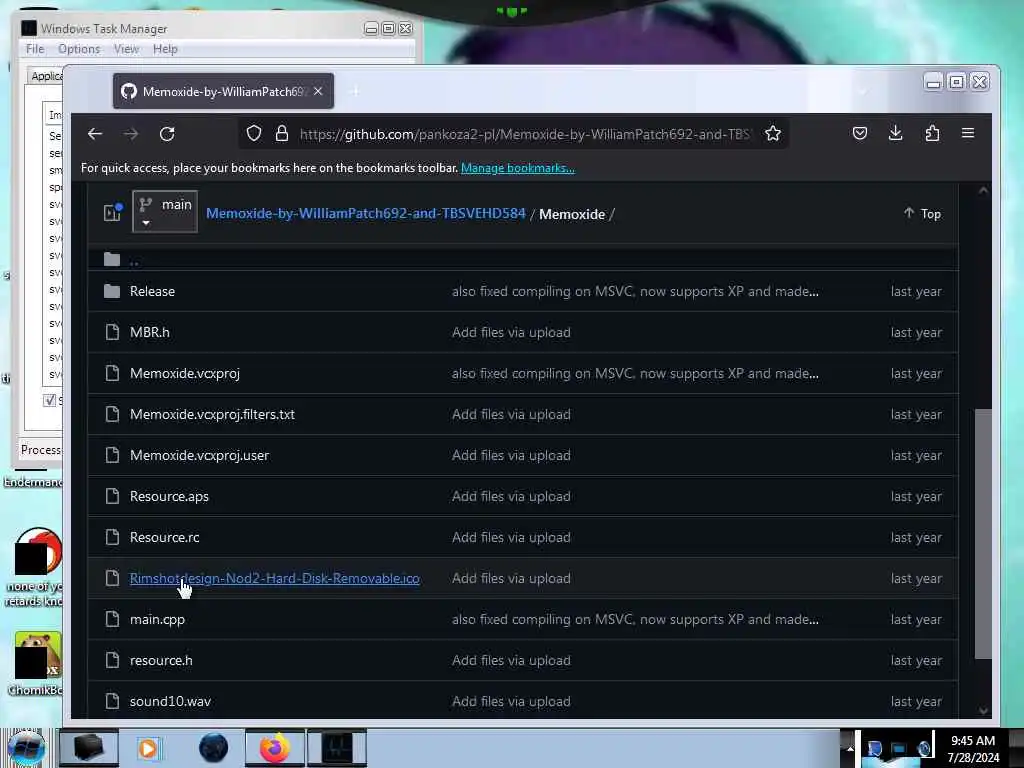Click the site security padlock icon

click(x=281, y=134)
